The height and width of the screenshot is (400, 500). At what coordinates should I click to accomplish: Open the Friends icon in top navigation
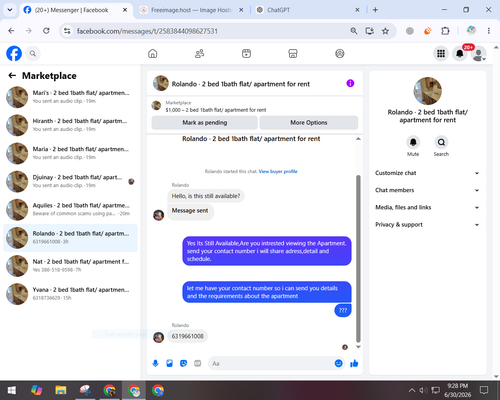click(199, 53)
